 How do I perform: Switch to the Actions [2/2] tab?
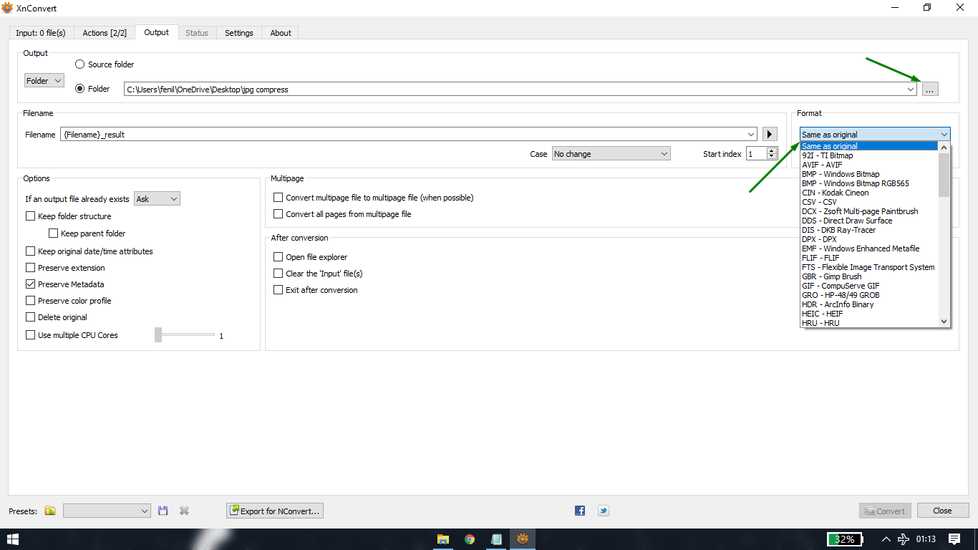104,32
